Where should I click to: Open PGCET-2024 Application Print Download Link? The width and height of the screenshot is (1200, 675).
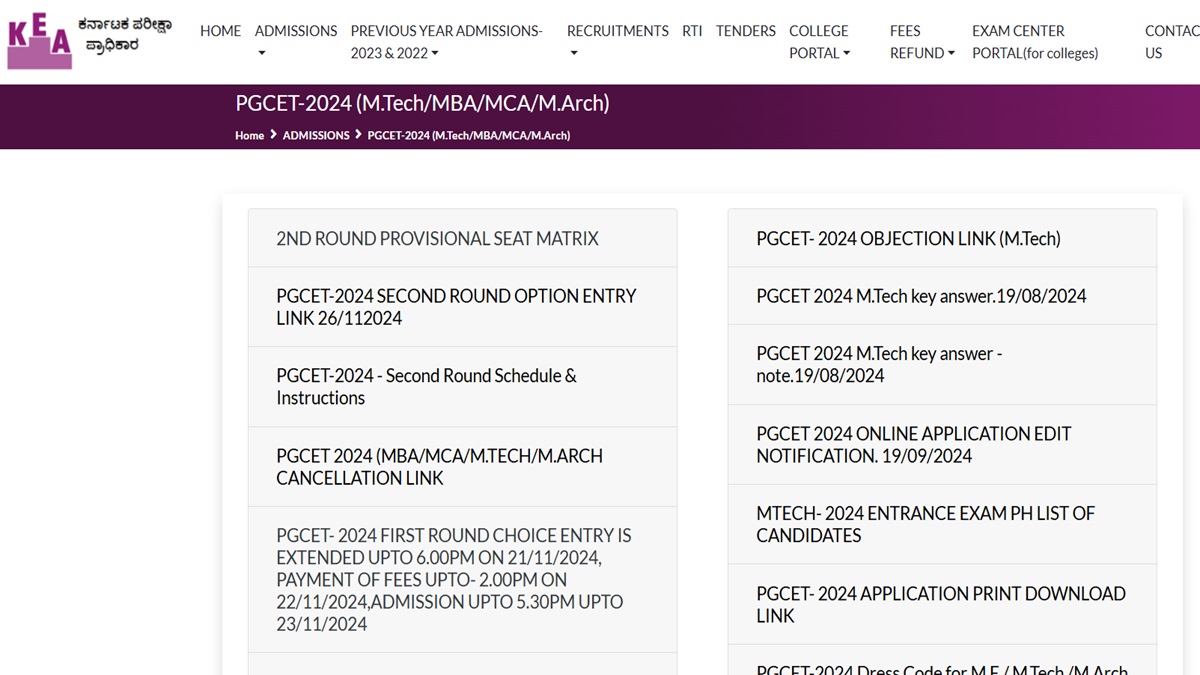(x=940, y=604)
